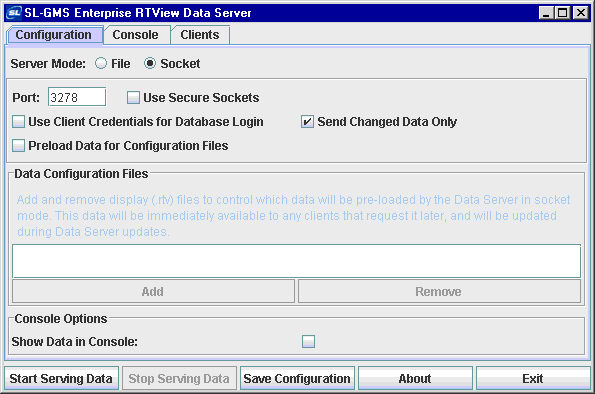Toggle Use Client Credentials for Database Login
The height and width of the screenshot is (394, 595).
pyautogui.click(x=18, y=121)
